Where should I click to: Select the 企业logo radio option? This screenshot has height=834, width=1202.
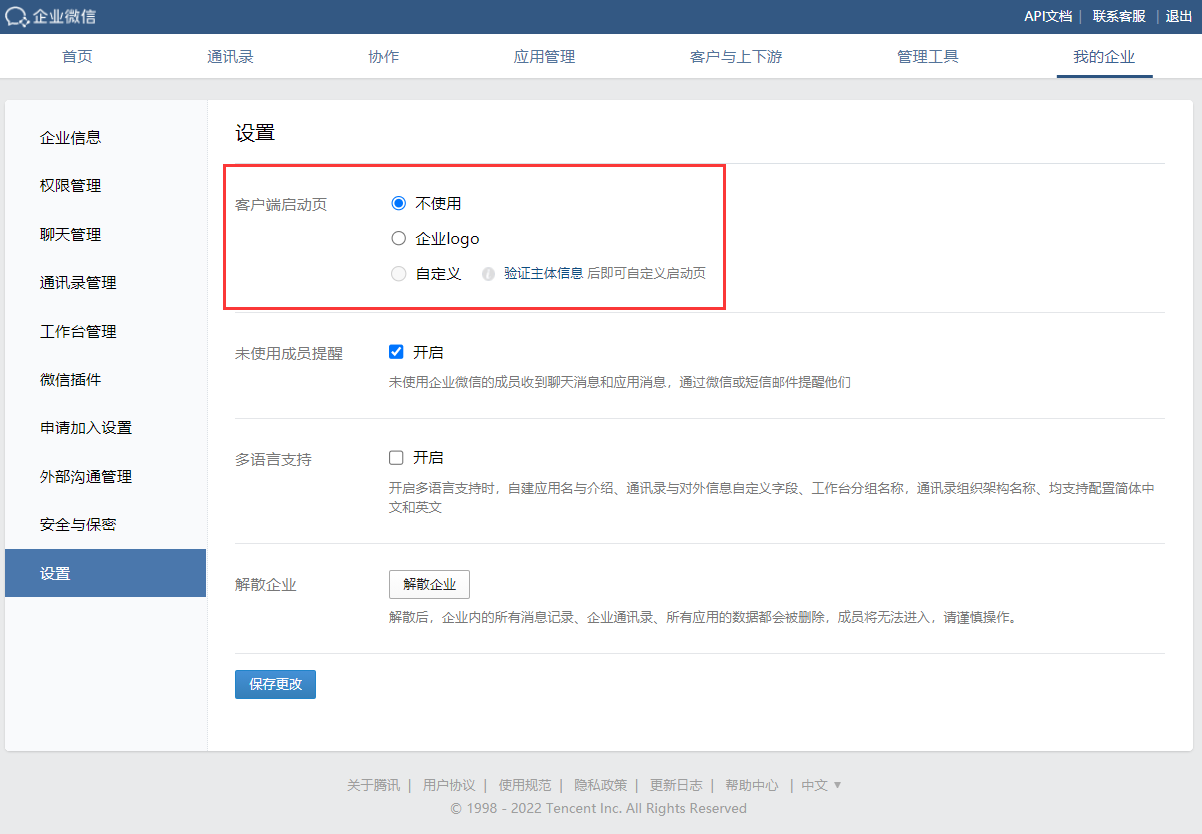[399, 238]
